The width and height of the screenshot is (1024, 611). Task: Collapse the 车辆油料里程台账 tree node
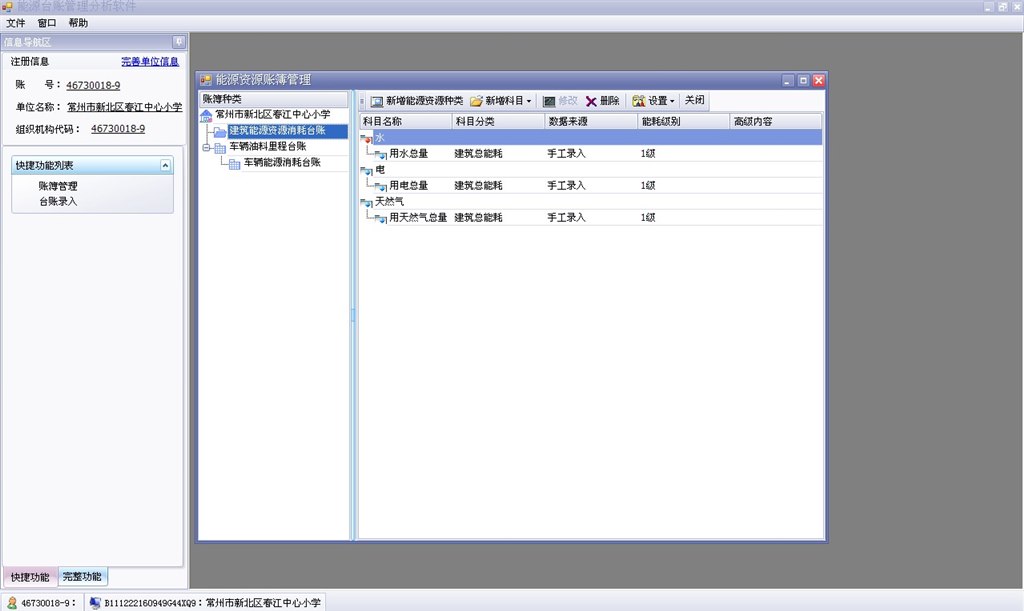point(206,147)
